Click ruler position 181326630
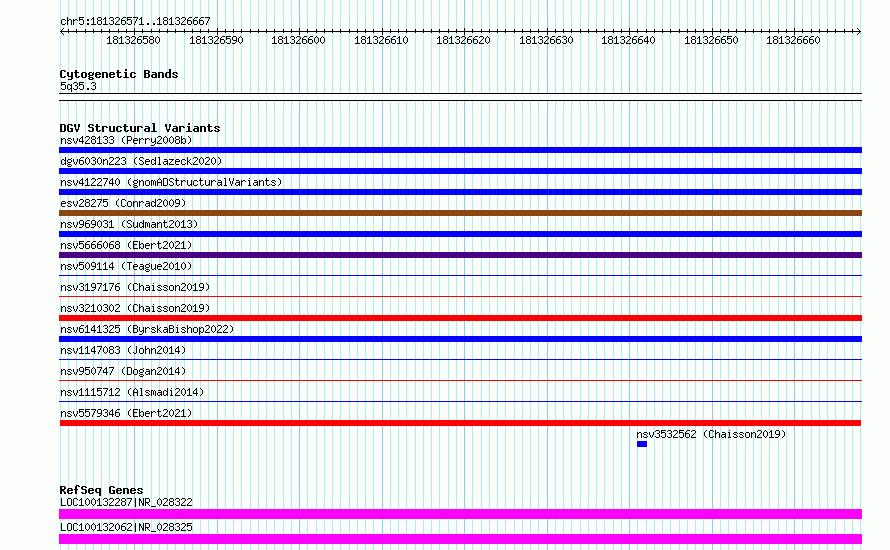This screenshot has height=550, width=890. click(547, 40)
